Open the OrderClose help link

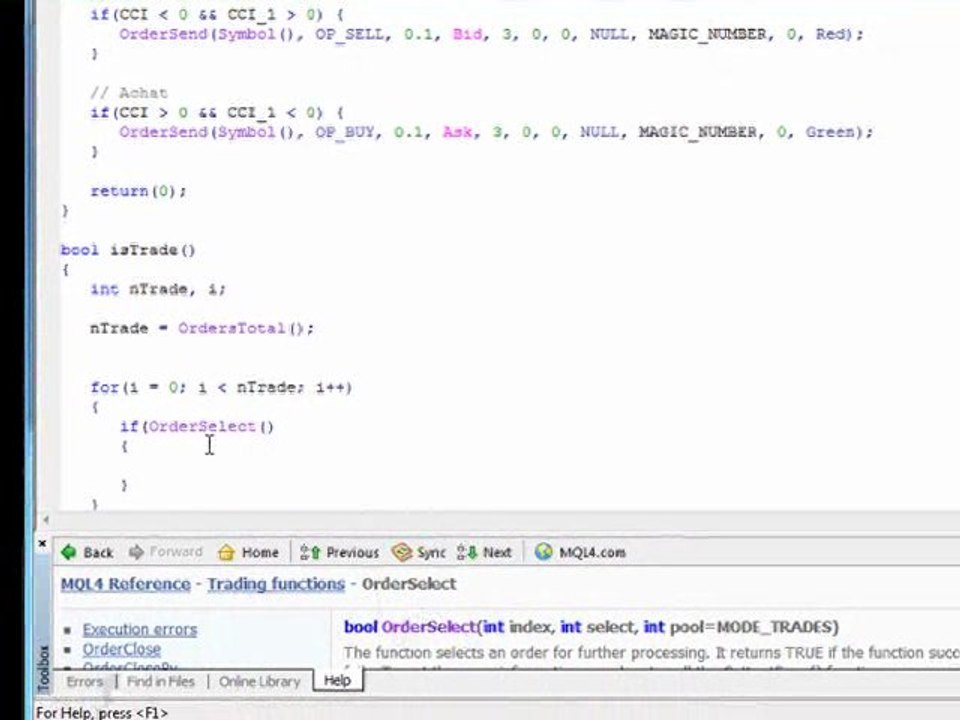point(121,649)
